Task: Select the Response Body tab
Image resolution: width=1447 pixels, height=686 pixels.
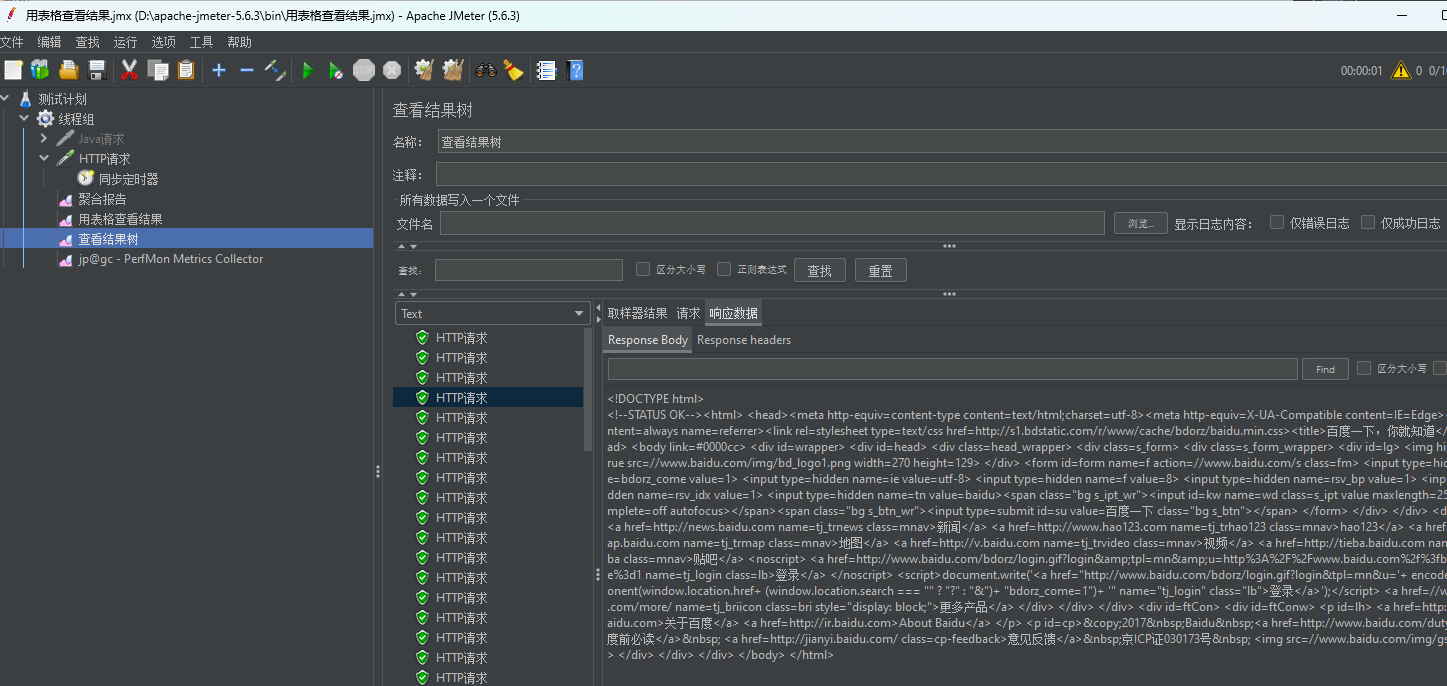Action: (x=648, y=340)
